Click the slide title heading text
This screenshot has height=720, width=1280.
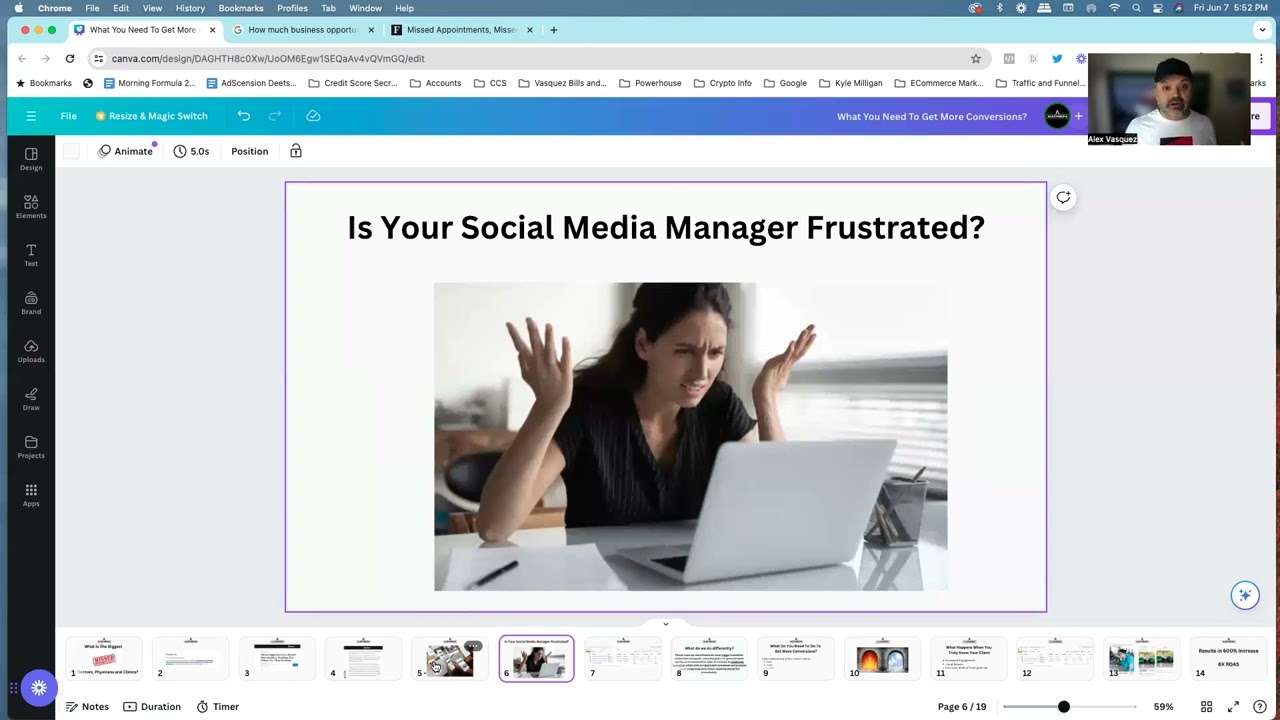666,228
